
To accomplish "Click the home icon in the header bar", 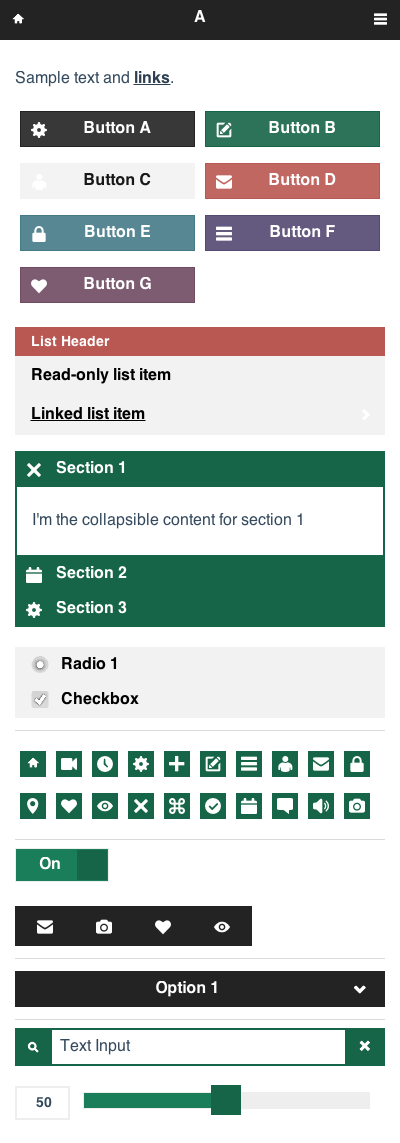I will tap(18, 19).
